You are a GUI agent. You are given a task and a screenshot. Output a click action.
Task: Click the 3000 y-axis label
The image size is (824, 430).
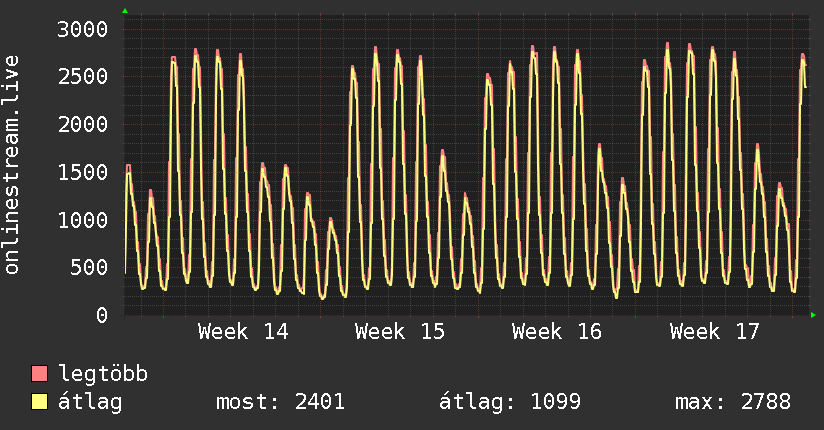click(x=83, y=29)
